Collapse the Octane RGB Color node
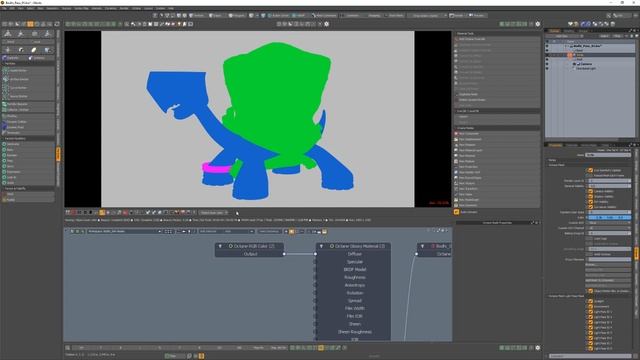The width and height of the screenshot is (640, 360). click(x=220, y=246)
